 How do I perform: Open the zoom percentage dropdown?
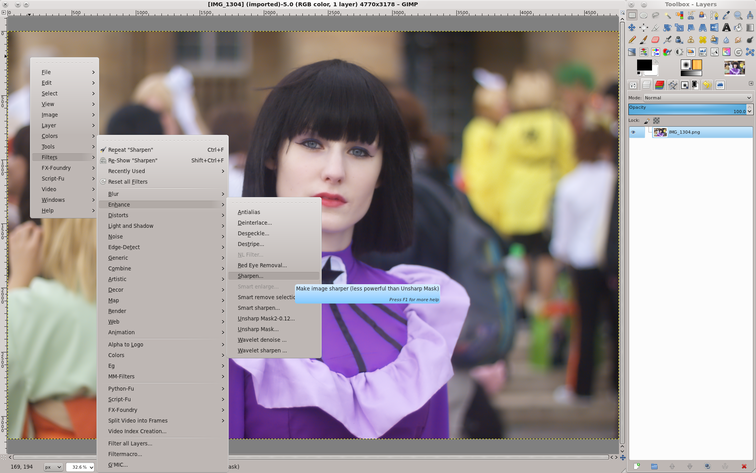[x=81, y=467]
